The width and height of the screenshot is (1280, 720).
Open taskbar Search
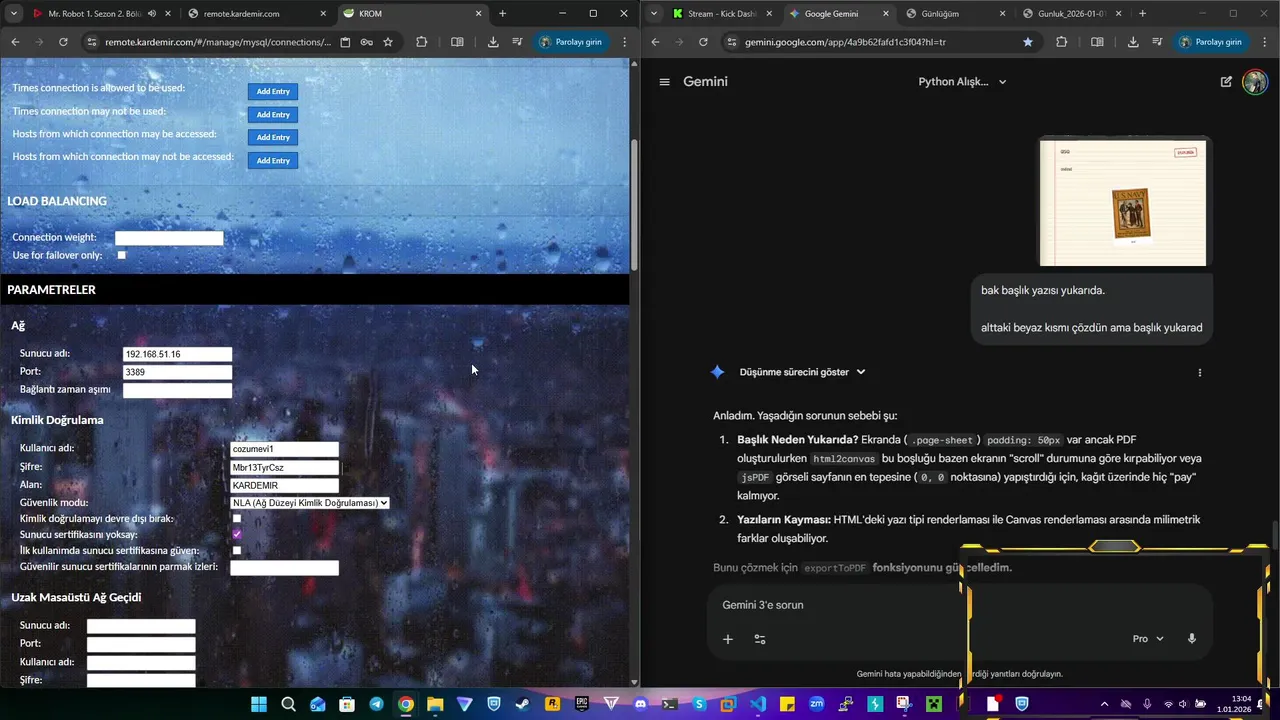pyautogui.click(x=288, y=704)
